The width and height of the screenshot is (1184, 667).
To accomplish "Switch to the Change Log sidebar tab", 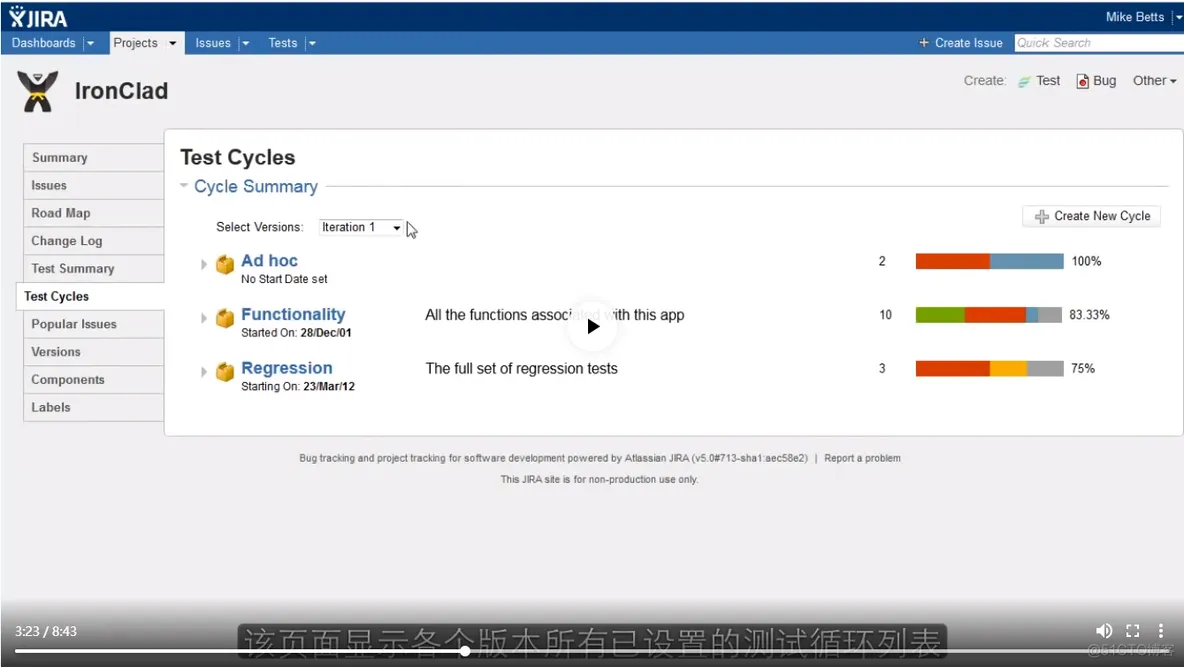I will pyautogui.click(x=94, y=240).
